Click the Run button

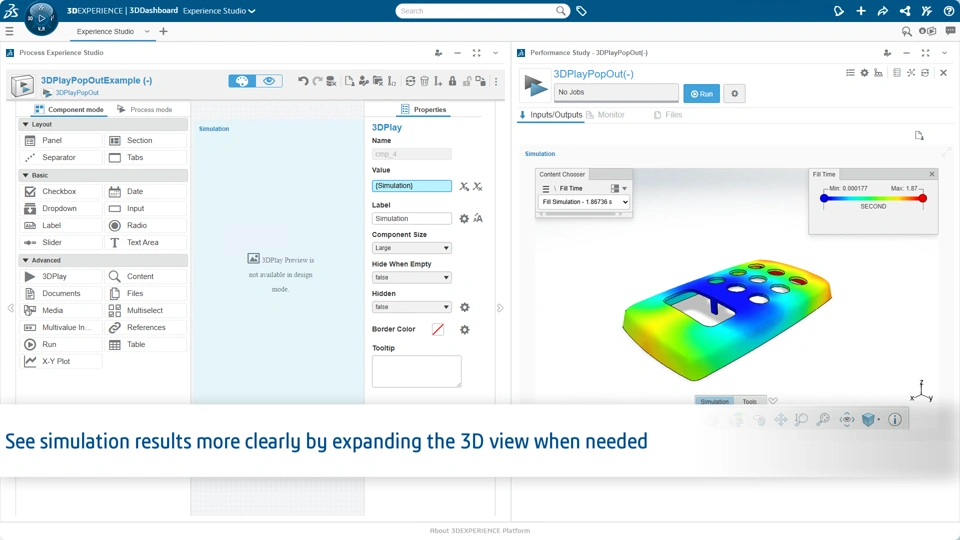702,94
